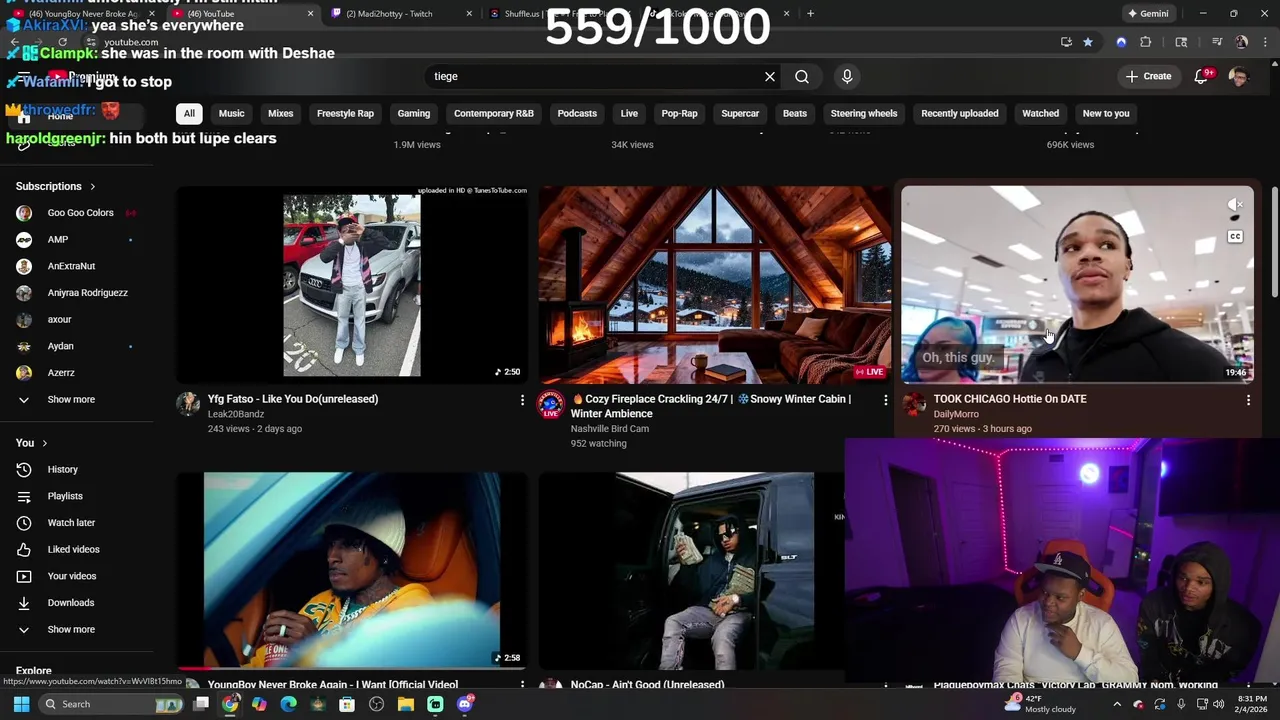1280x720 pixels.
Task: Open 'Yfg Fatso - Like You Do' title
Action: [x=292, y=399]
